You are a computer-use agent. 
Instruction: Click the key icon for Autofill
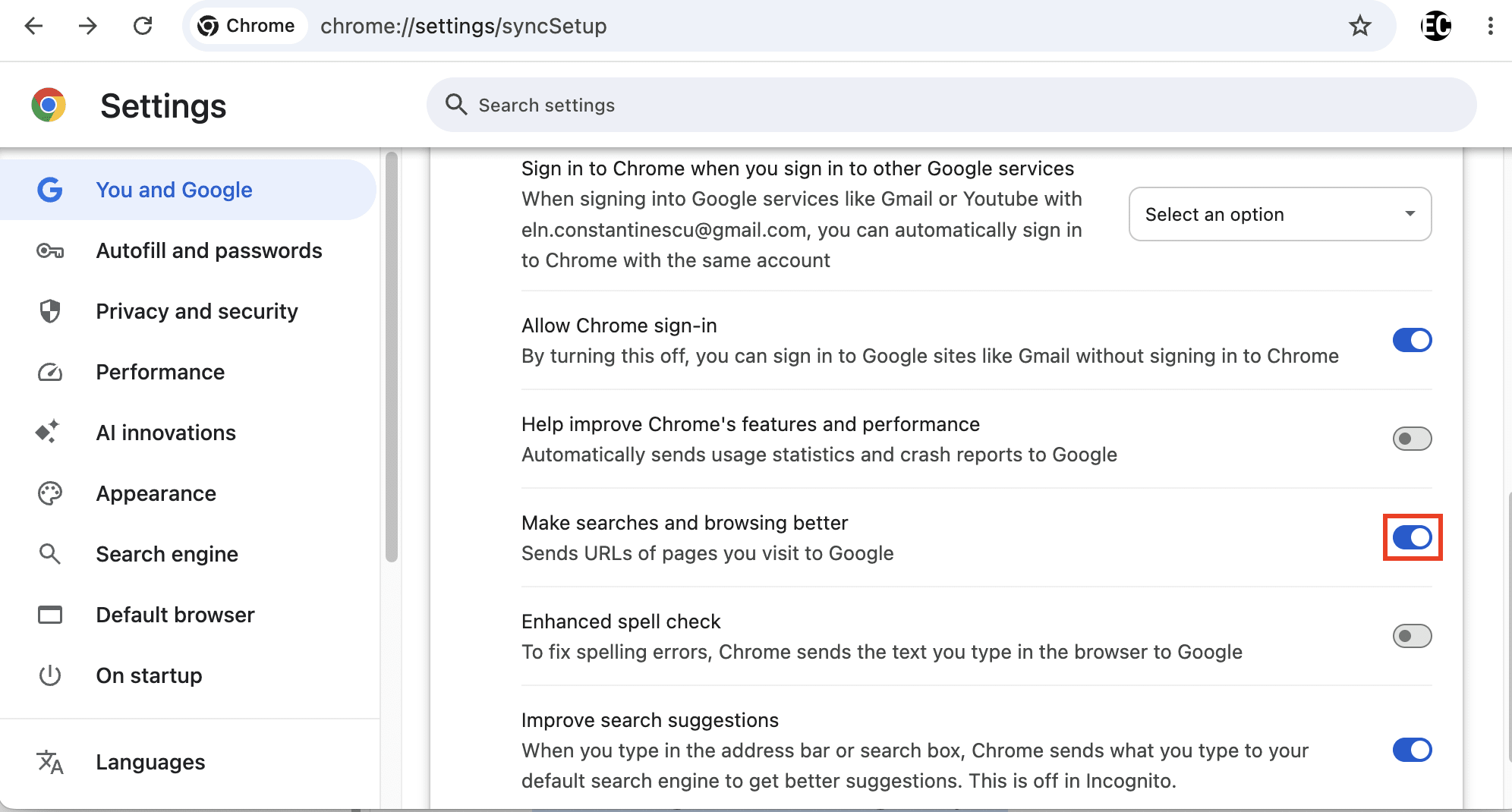[50, 250]
